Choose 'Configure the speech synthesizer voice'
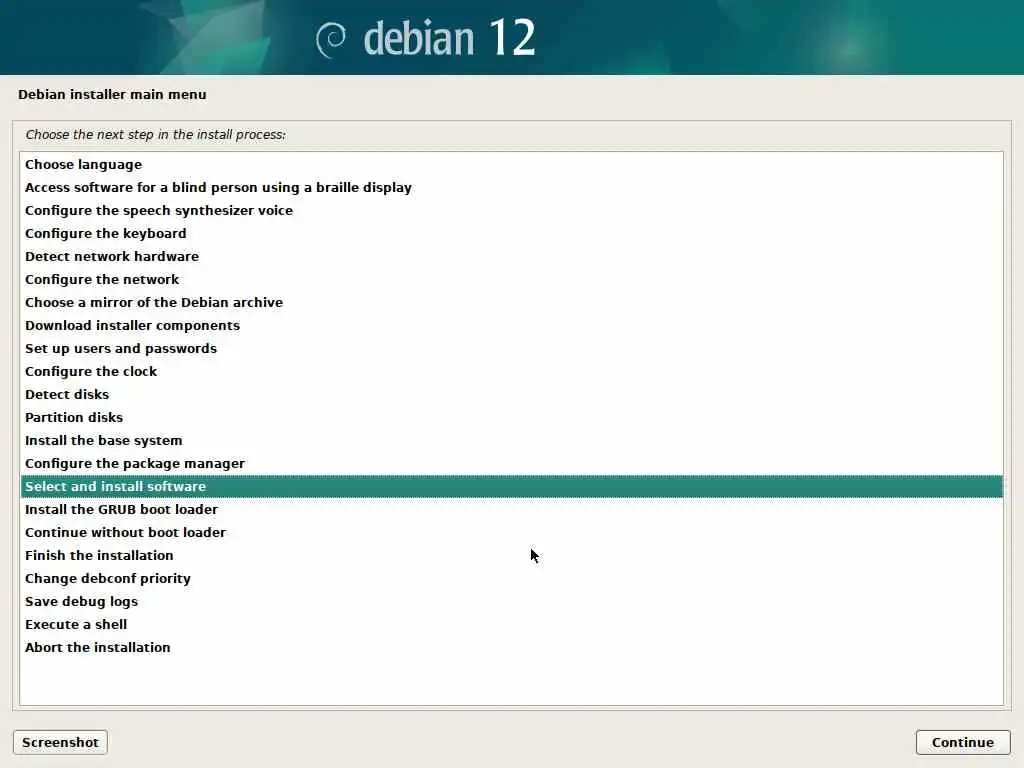 click(x=511, y=210)
